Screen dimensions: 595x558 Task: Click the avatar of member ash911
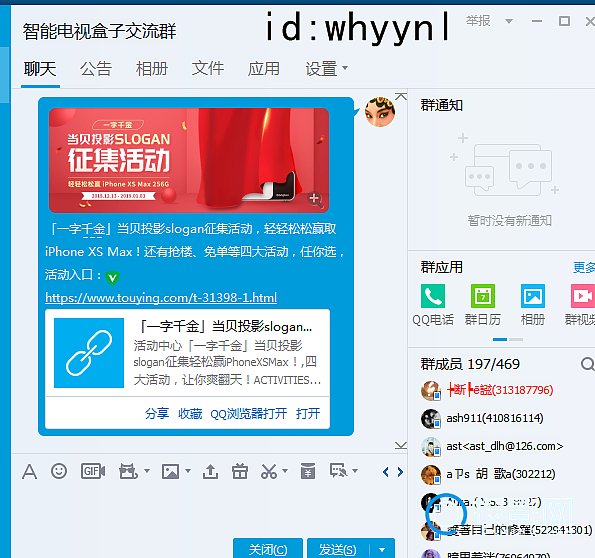tap(431, 418)
